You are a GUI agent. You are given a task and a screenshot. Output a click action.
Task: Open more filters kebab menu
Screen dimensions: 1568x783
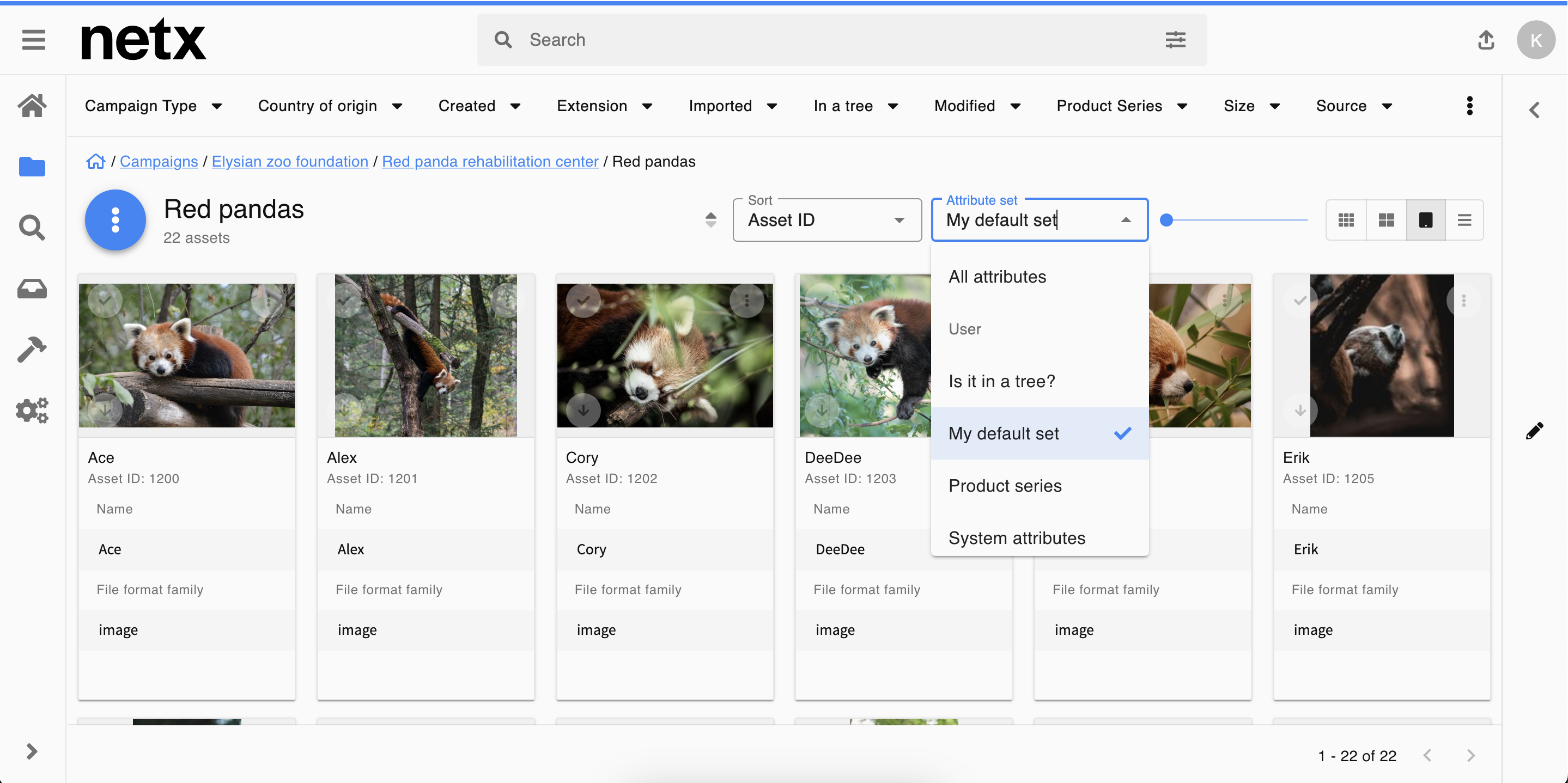[x=1470, y=106]
